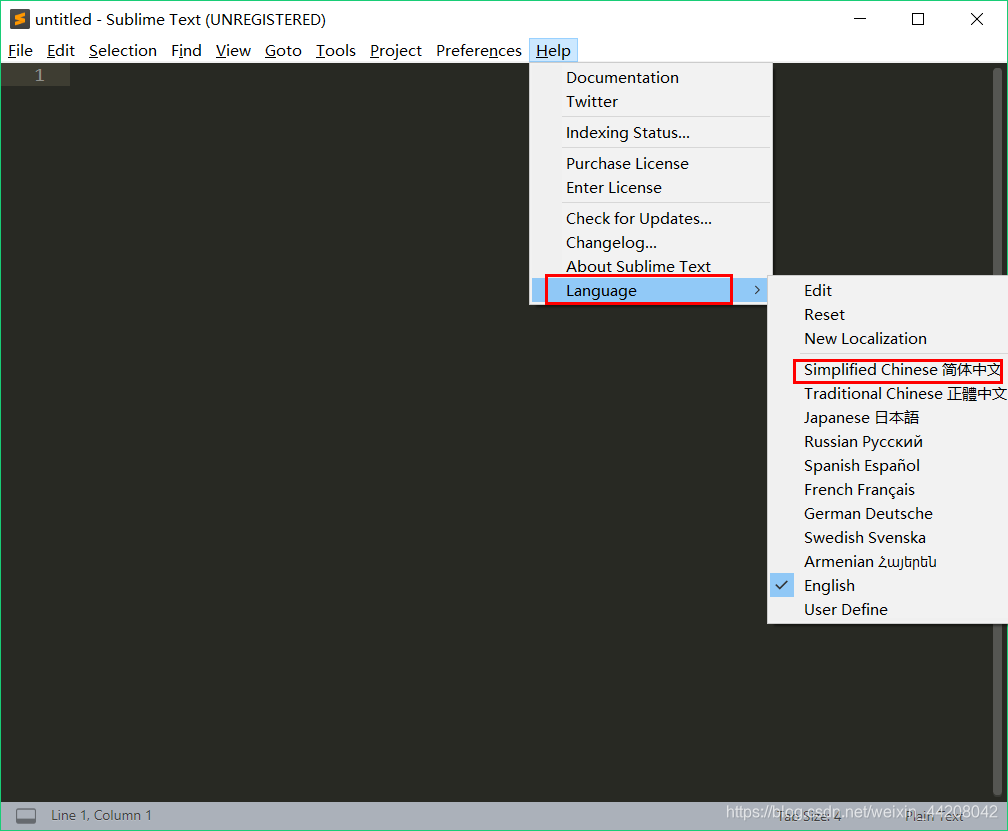
Task: Choose Reset in Language submenu
Action: pyautogui.click(x=888, y=315)
